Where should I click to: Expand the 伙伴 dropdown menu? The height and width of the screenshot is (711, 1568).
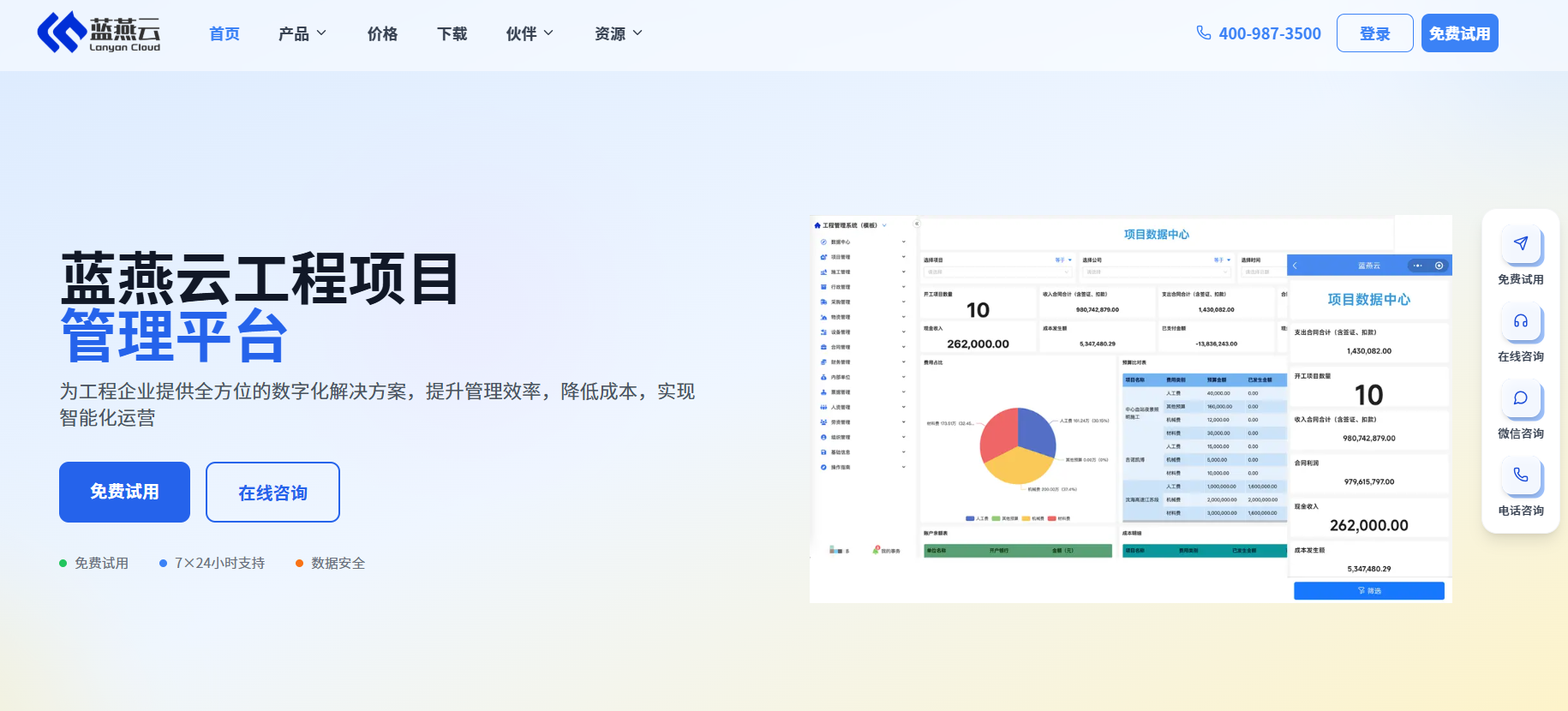pyautogui.click(x=530, y=33)
